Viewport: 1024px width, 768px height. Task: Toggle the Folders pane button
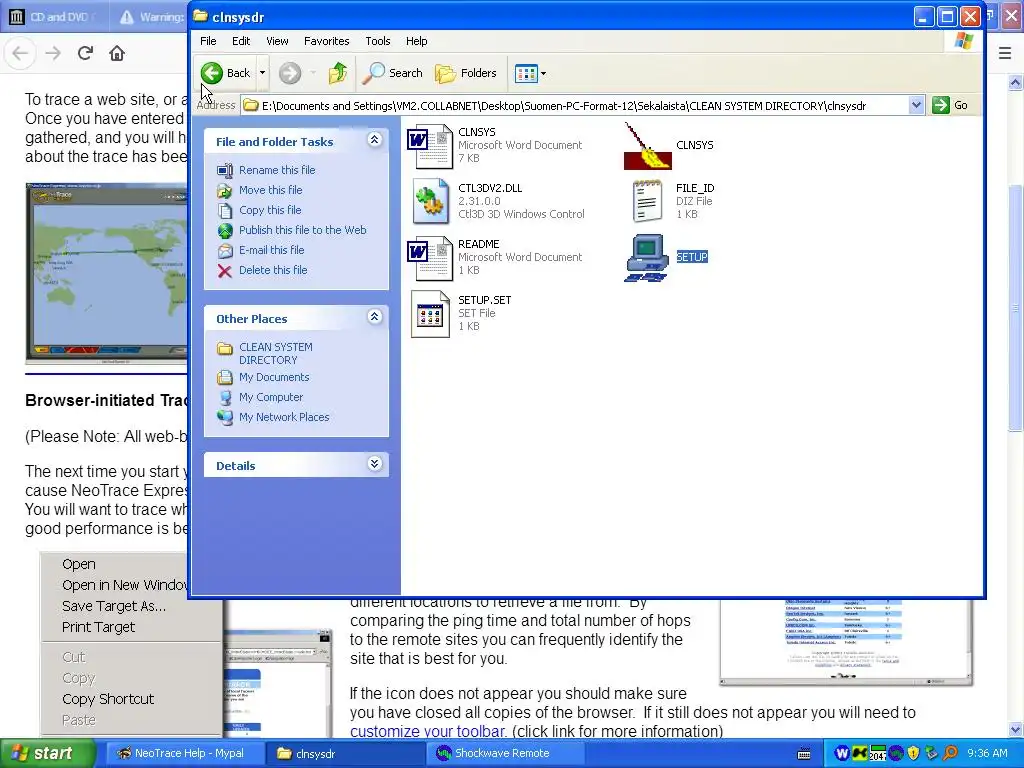[466, 73]
